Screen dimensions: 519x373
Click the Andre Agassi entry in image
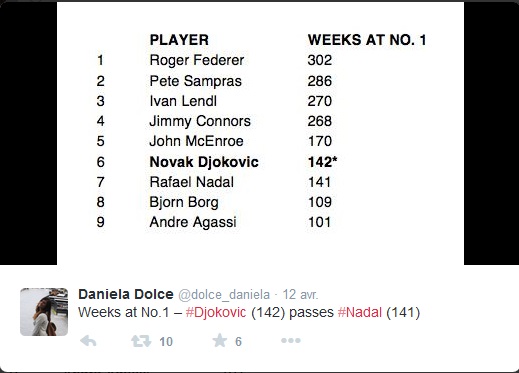point(193,222)
